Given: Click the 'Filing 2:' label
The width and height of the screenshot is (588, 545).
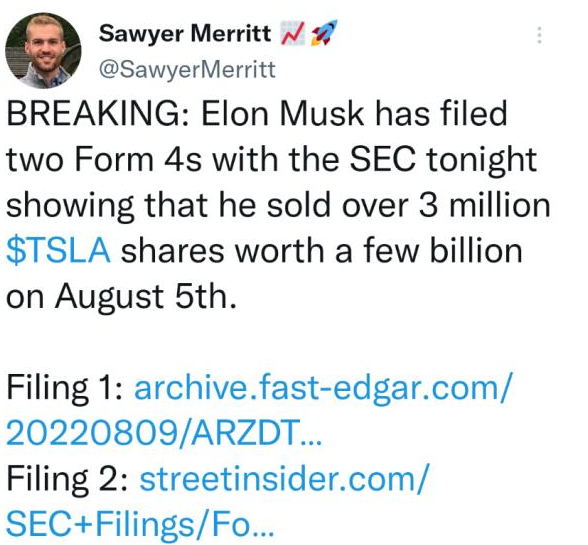Looking at the screenshot, I should [x=68, y=480].
